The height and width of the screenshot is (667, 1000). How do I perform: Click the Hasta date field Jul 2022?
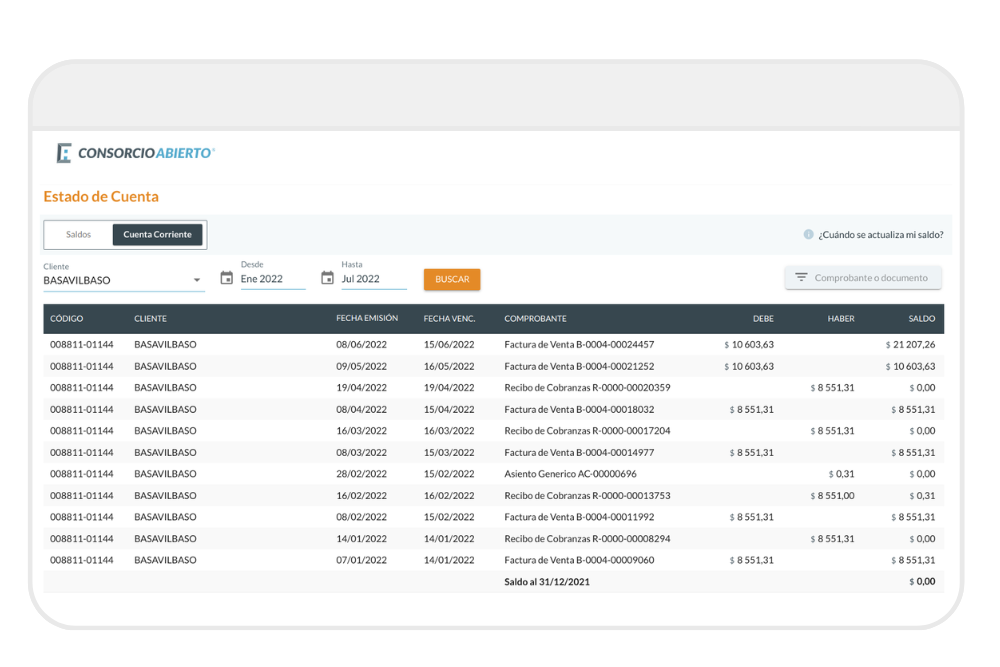(x=372, y=279)
